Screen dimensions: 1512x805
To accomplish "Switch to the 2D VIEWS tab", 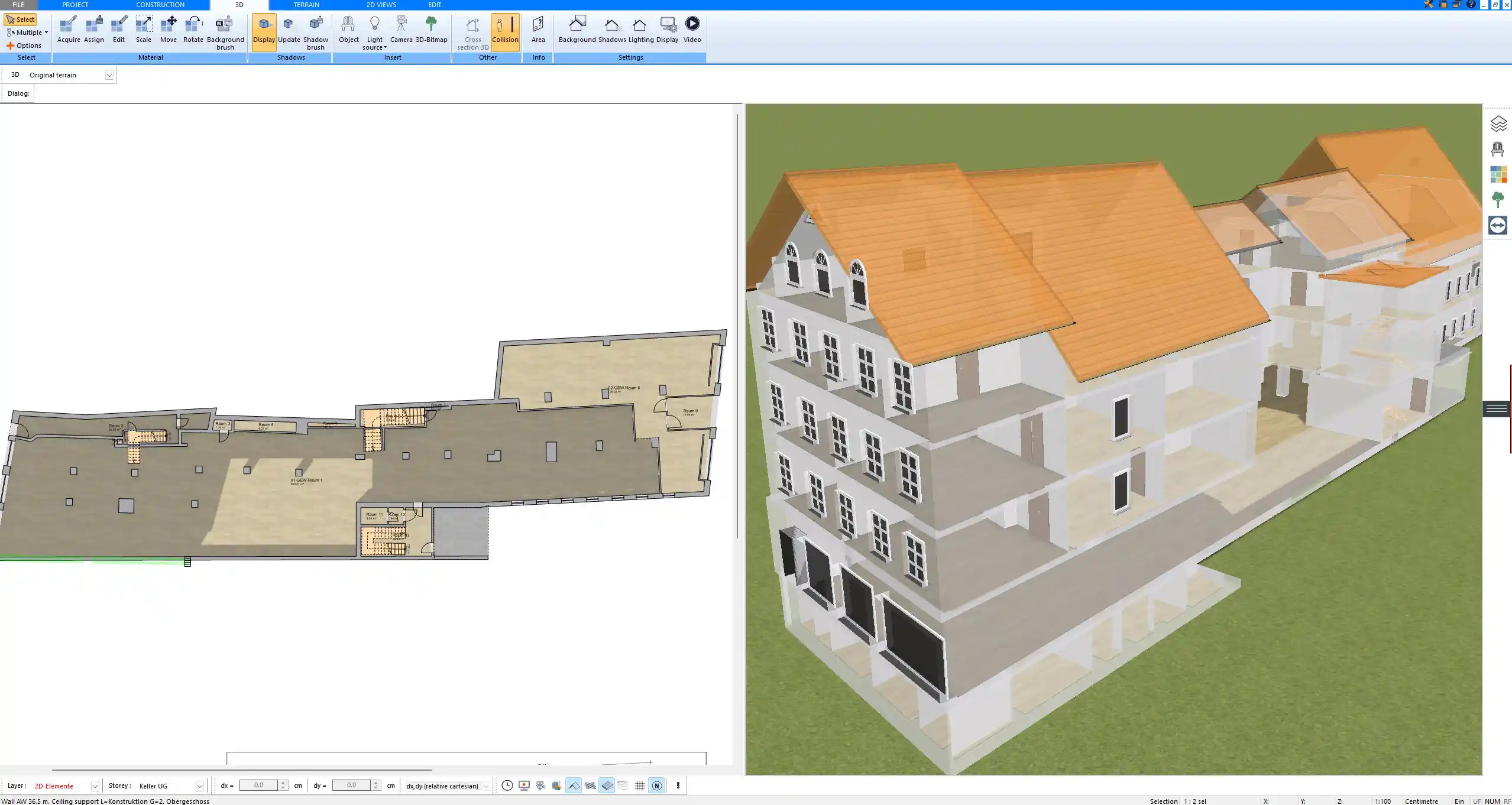I will 381,5.
